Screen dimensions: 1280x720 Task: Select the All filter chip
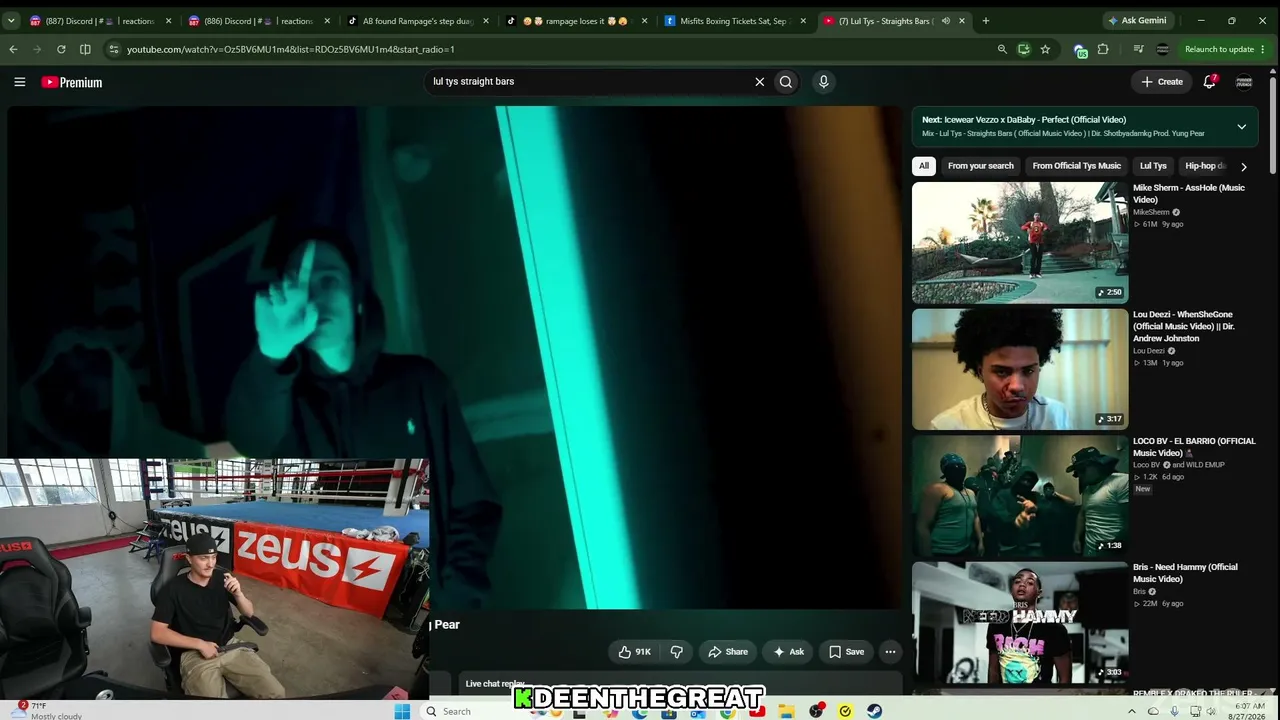click(924, 166)
